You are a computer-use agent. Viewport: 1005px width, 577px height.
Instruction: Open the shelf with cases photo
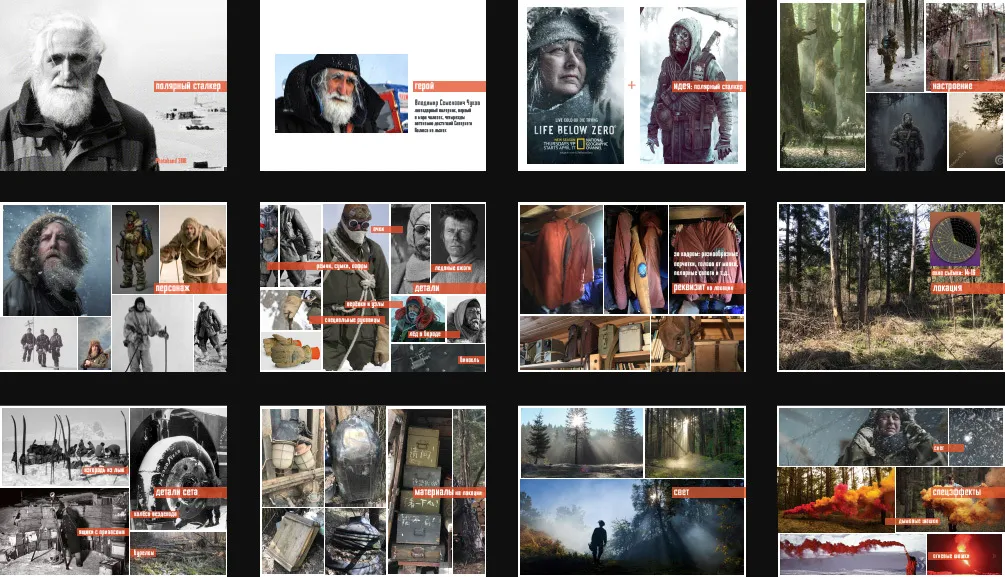point(584,344)
